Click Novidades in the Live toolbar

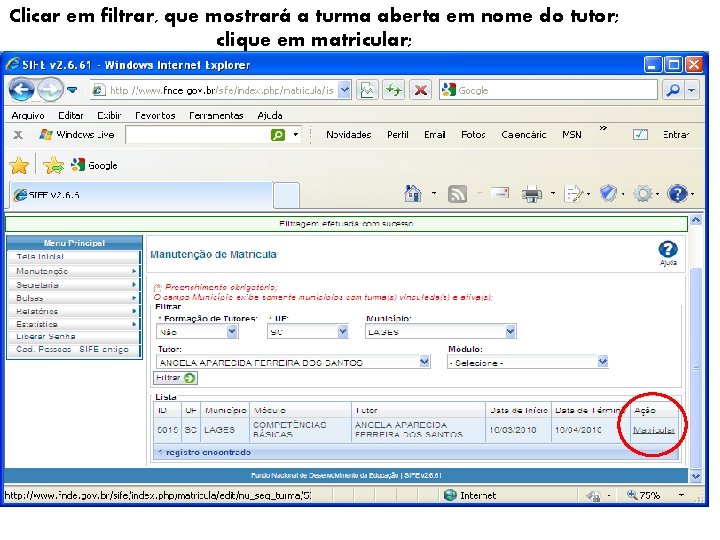click(349, 135)
